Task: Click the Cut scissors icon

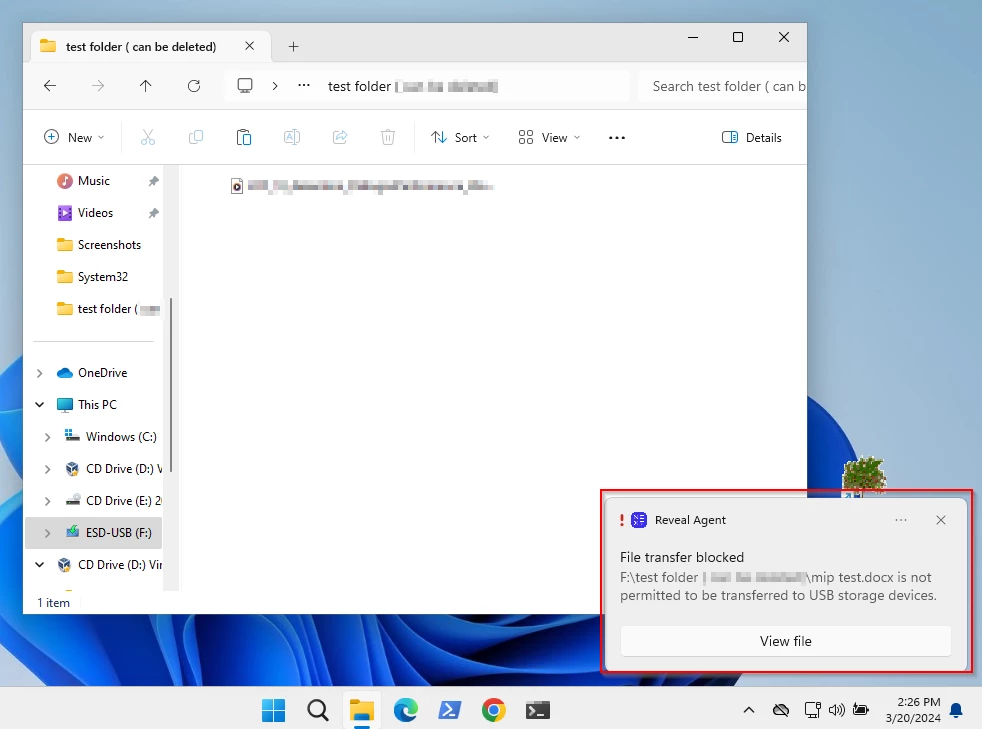Action: point(148,137)
